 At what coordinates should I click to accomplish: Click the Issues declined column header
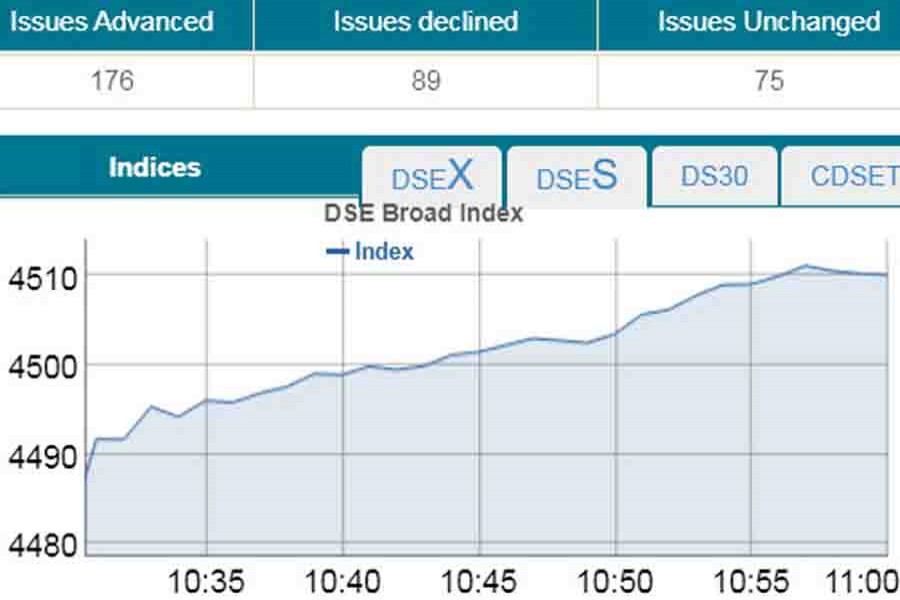426,22
